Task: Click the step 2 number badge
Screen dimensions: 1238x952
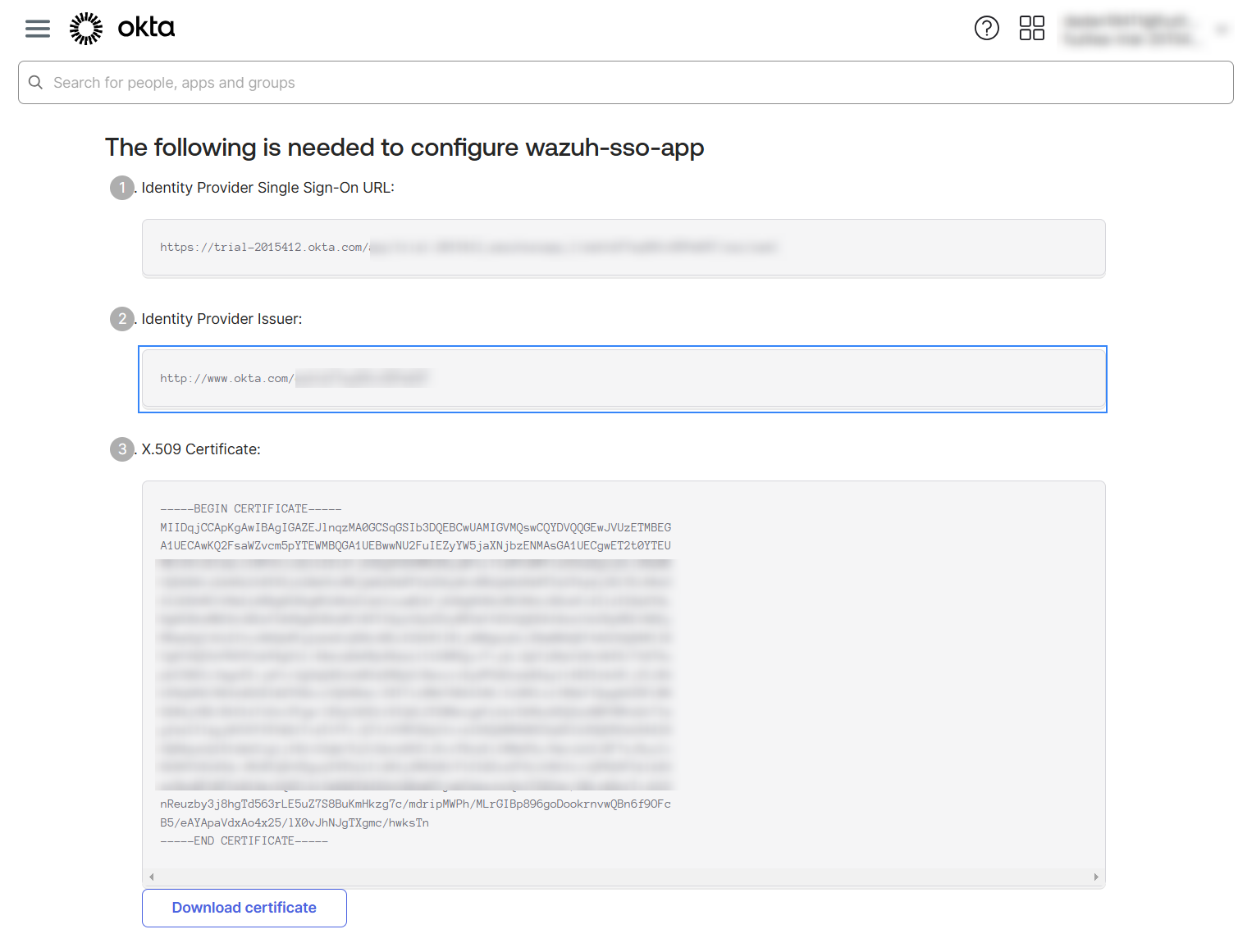Action: (x=121, y=319)
